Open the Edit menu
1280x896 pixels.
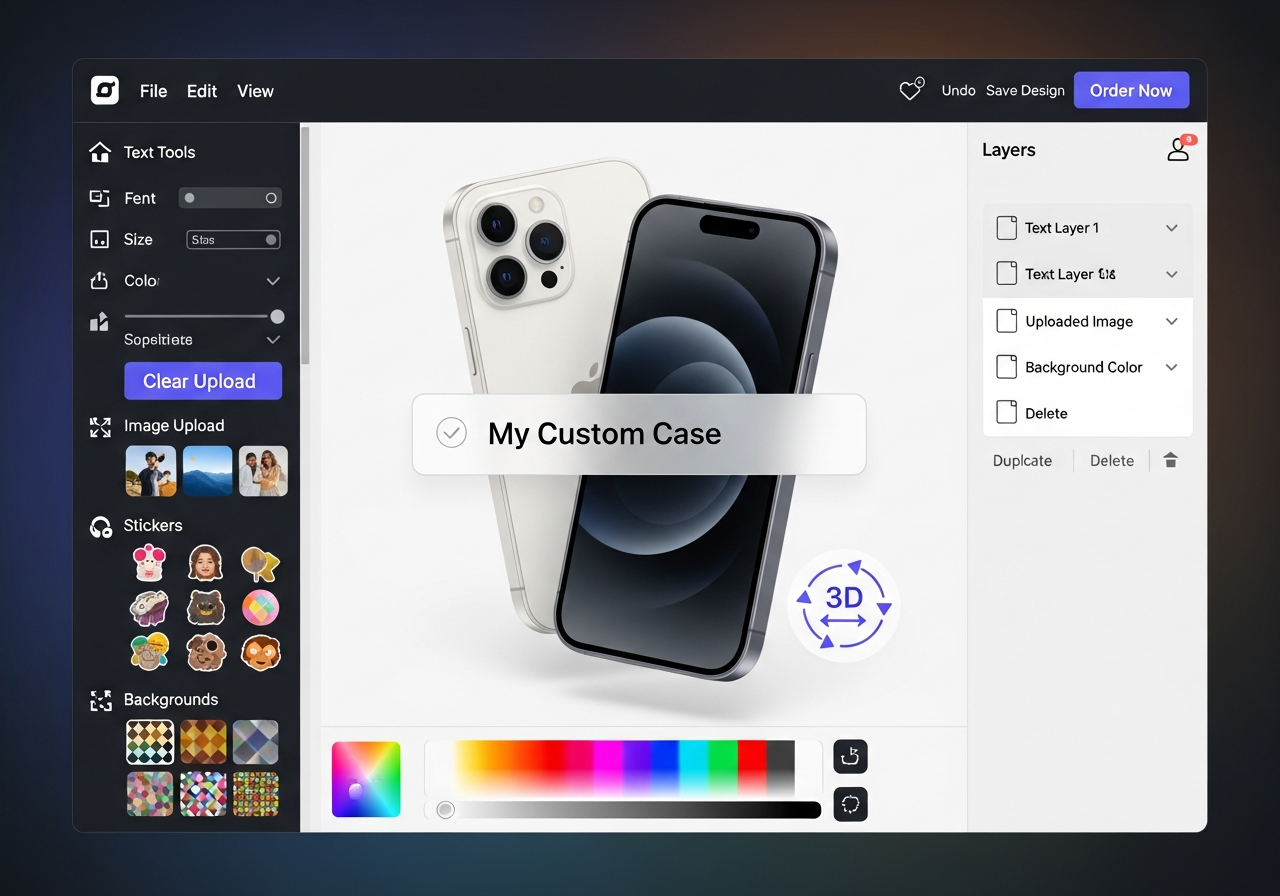coord(201,91)
